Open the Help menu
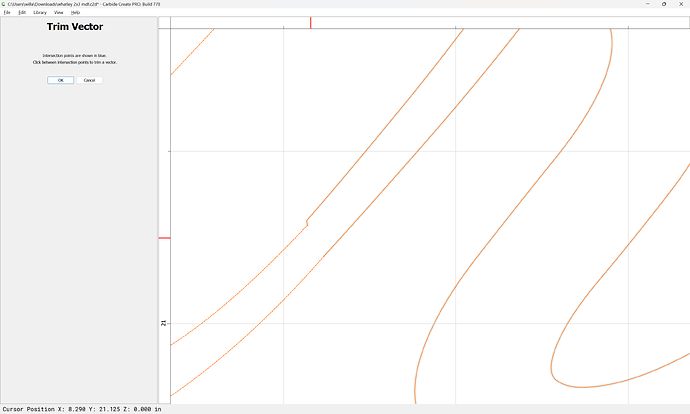 click(75, 12)
